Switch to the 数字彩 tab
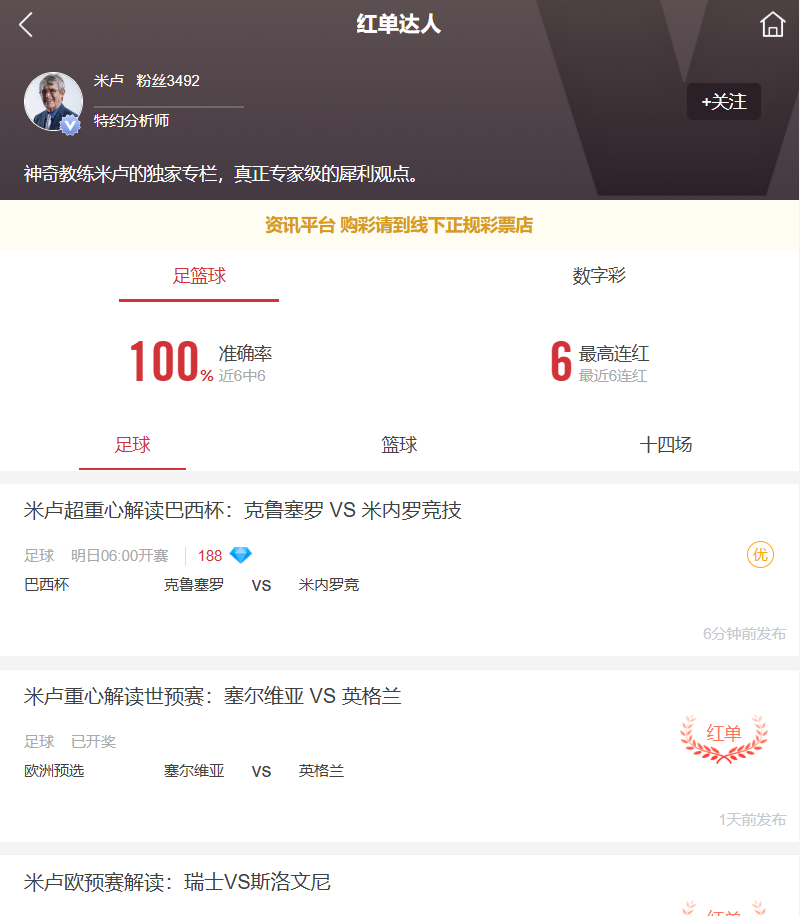 click(599, 276)
